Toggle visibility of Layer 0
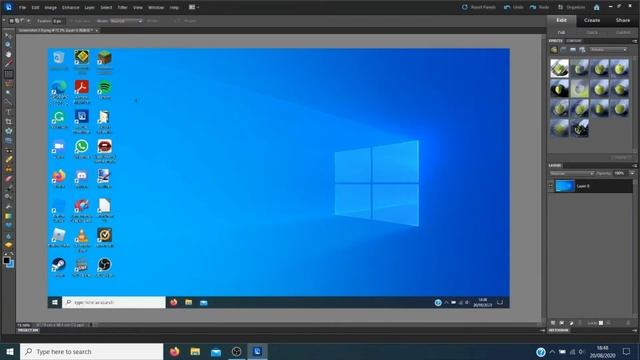Viewport: 640px width, 360px height. [551, 186]
